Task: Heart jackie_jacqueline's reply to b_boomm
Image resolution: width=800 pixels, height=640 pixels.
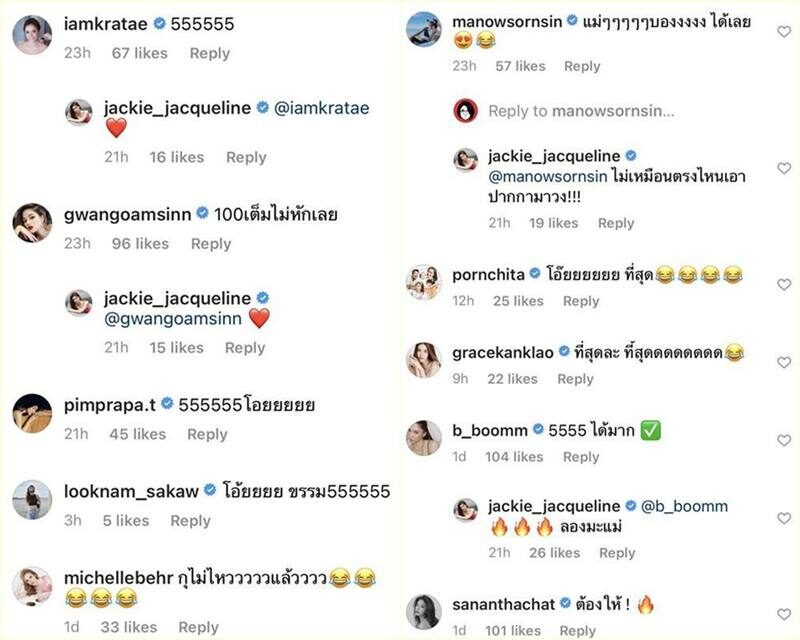Action: 784,518
